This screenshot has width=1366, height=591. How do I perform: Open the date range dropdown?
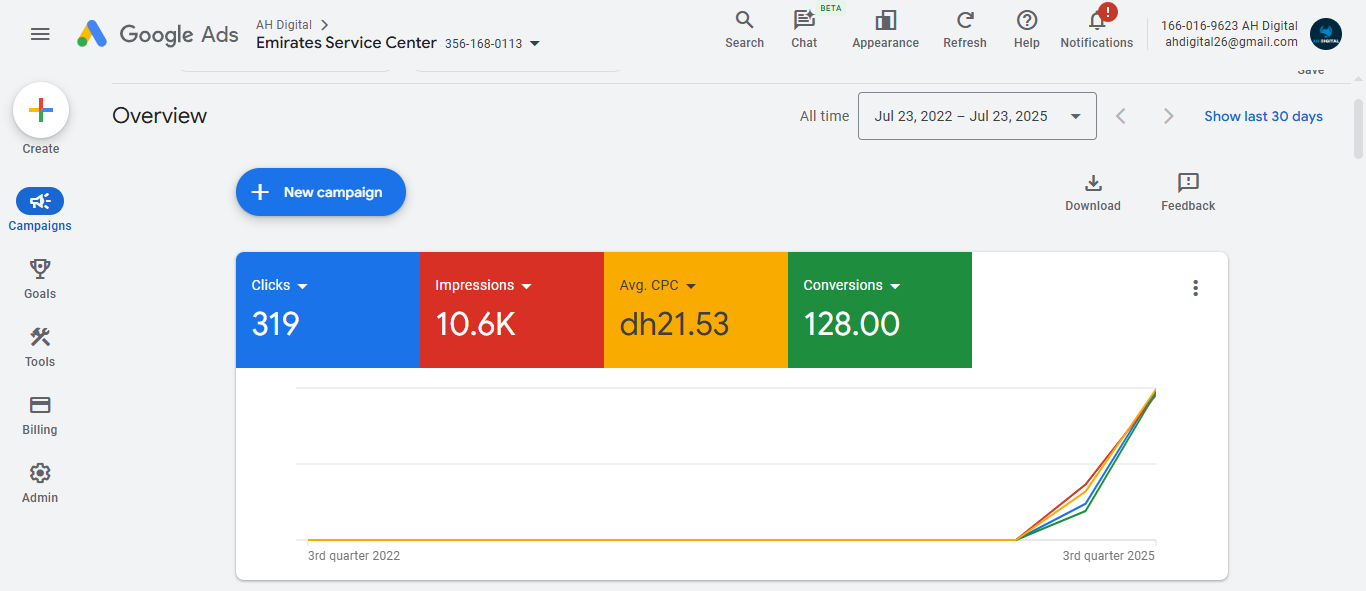(x=977, y=116)
